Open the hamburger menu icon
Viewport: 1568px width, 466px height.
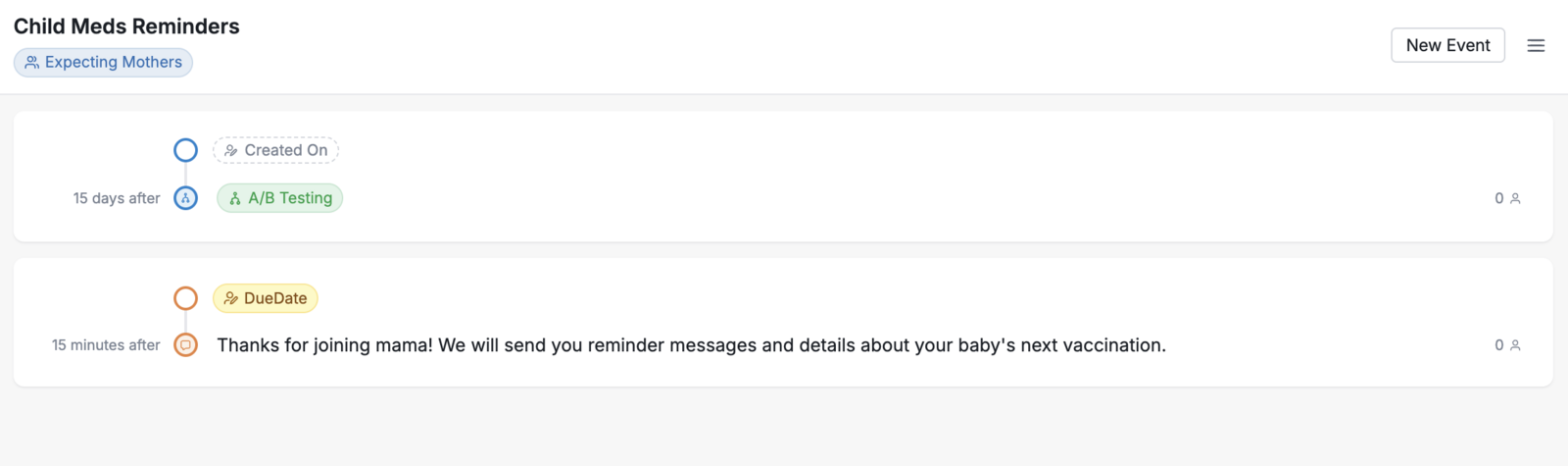point(1536,45)
